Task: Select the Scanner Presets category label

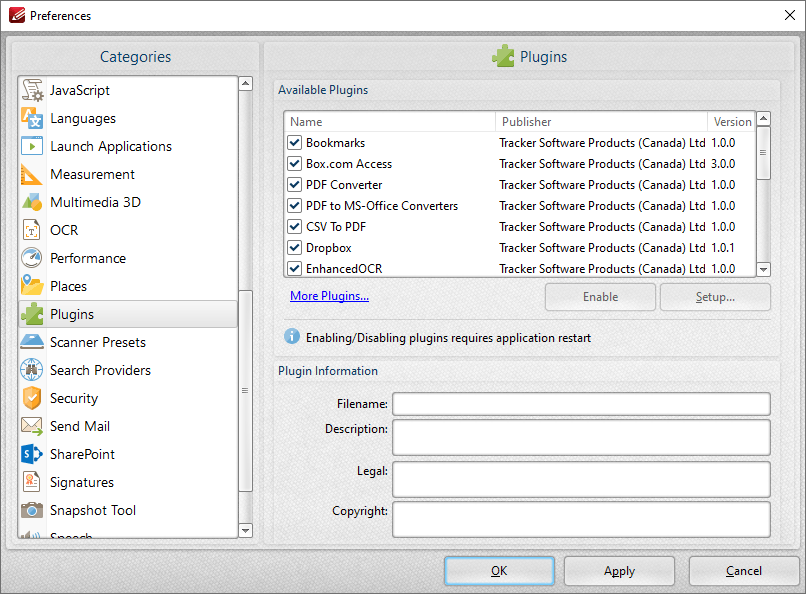Action: coord(98,342)
